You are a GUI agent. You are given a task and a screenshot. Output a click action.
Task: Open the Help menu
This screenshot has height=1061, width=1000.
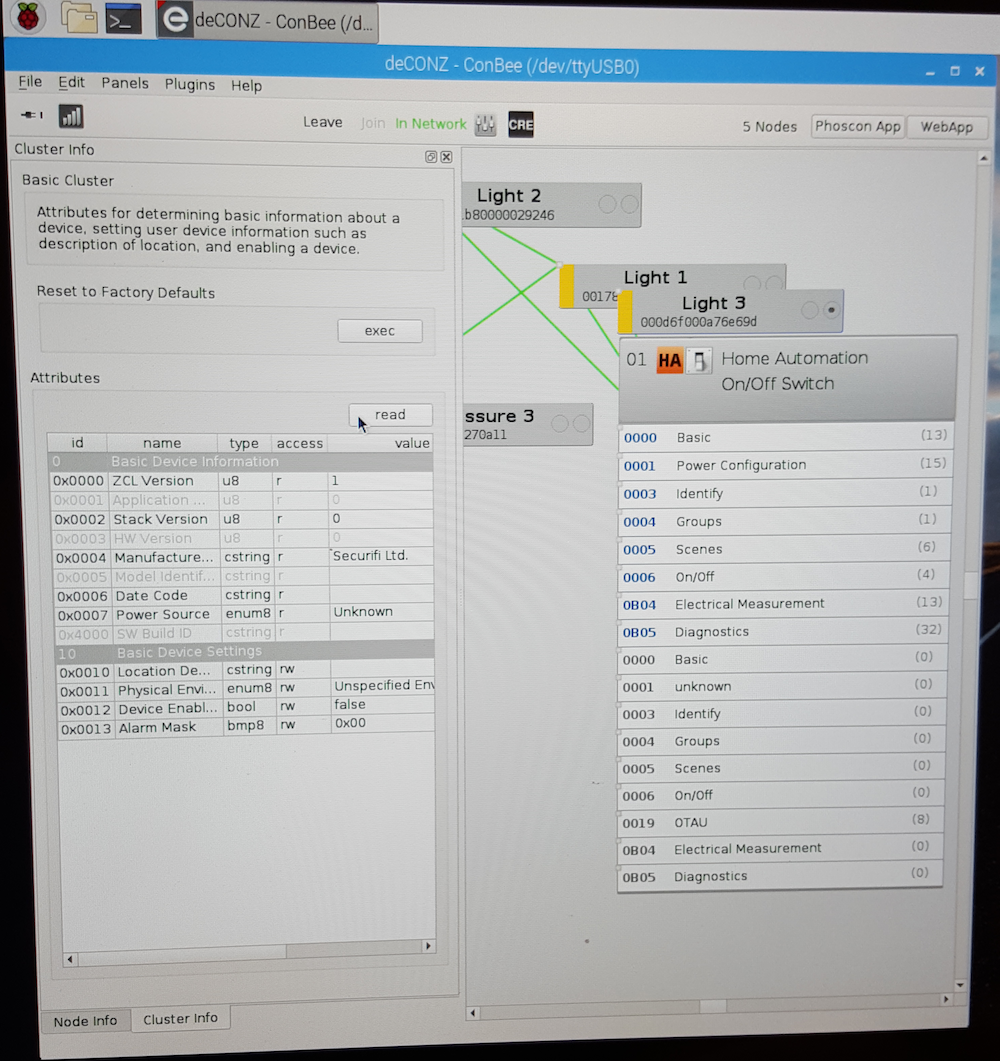pos(246,86)
